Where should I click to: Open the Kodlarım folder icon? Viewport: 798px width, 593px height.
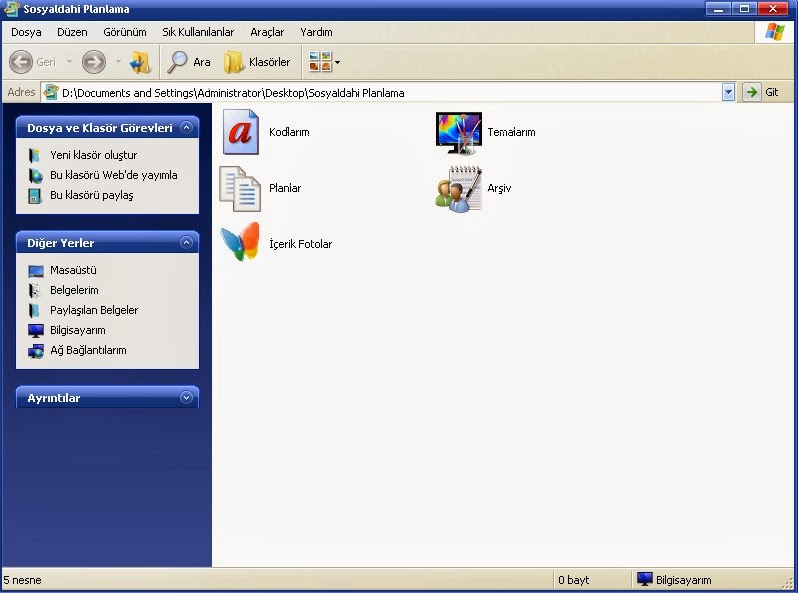point(241,132)
